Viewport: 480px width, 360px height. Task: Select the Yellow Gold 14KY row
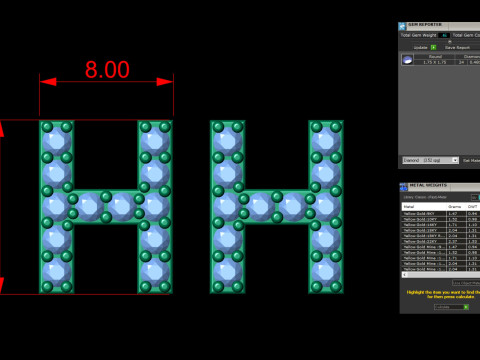[x=441, y=225]
